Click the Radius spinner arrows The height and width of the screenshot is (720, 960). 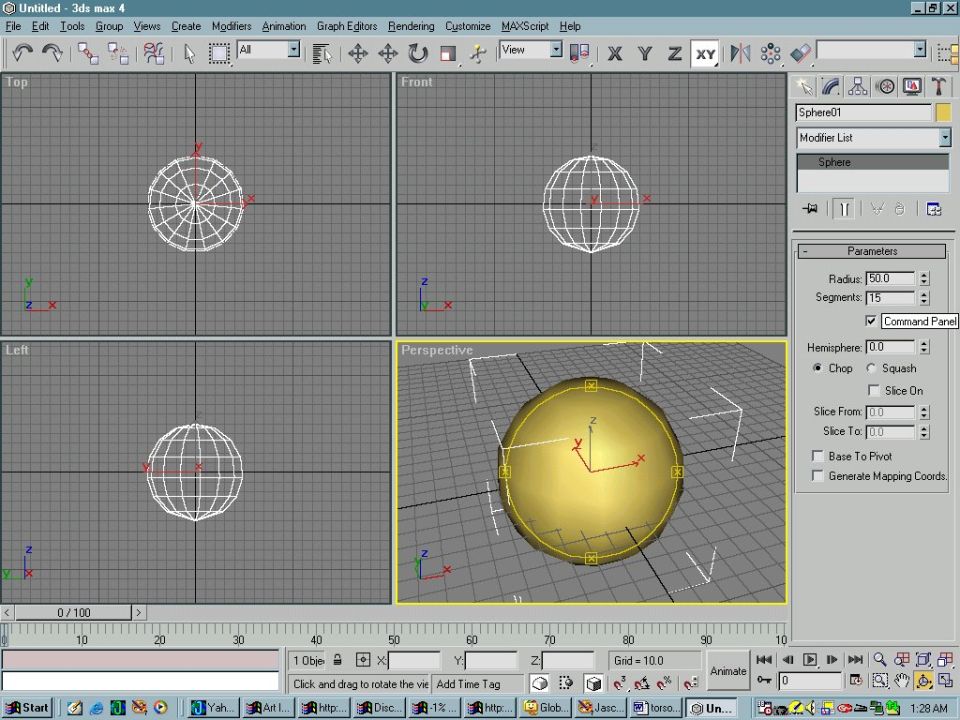[x=924, y=279]
